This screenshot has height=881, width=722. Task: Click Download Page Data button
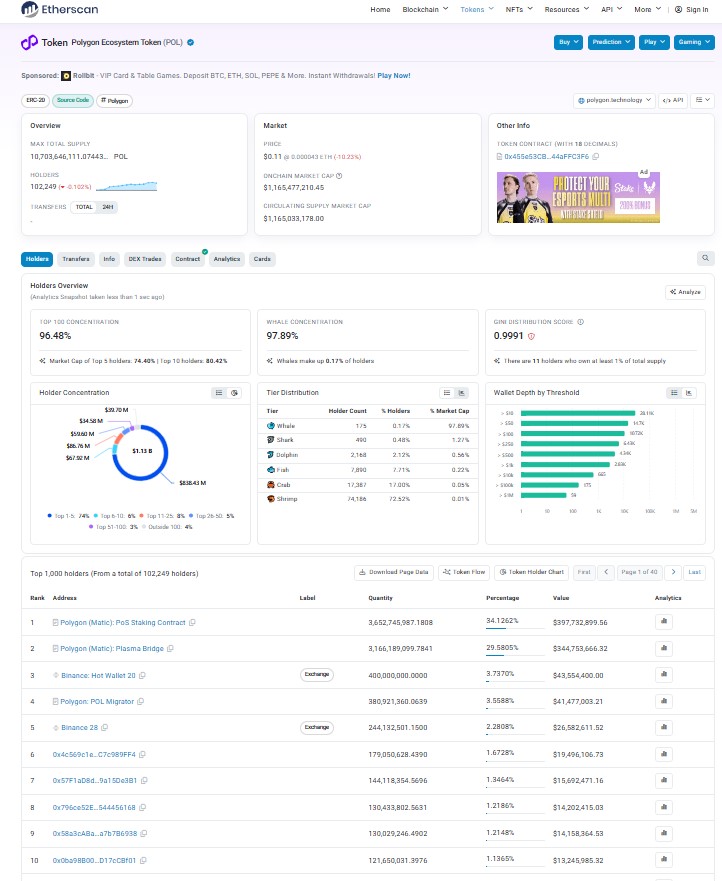(394, 572)
